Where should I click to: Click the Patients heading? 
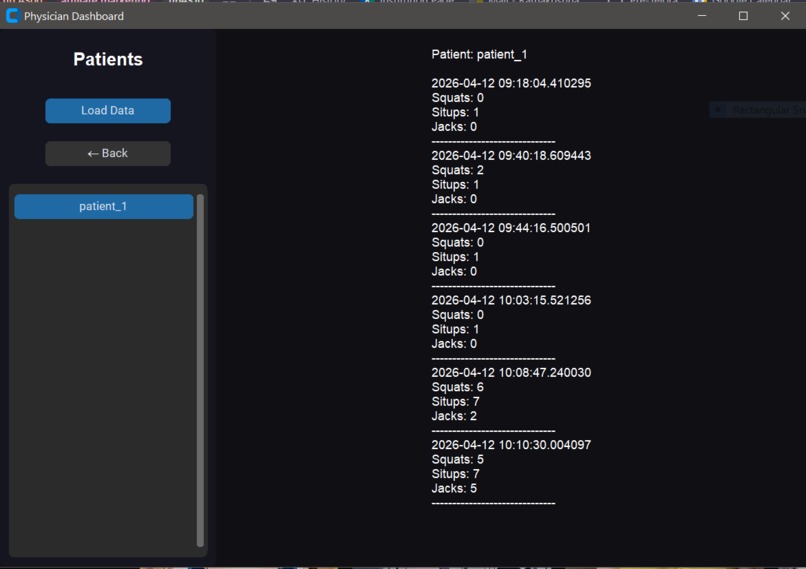(x=108, y=59)
